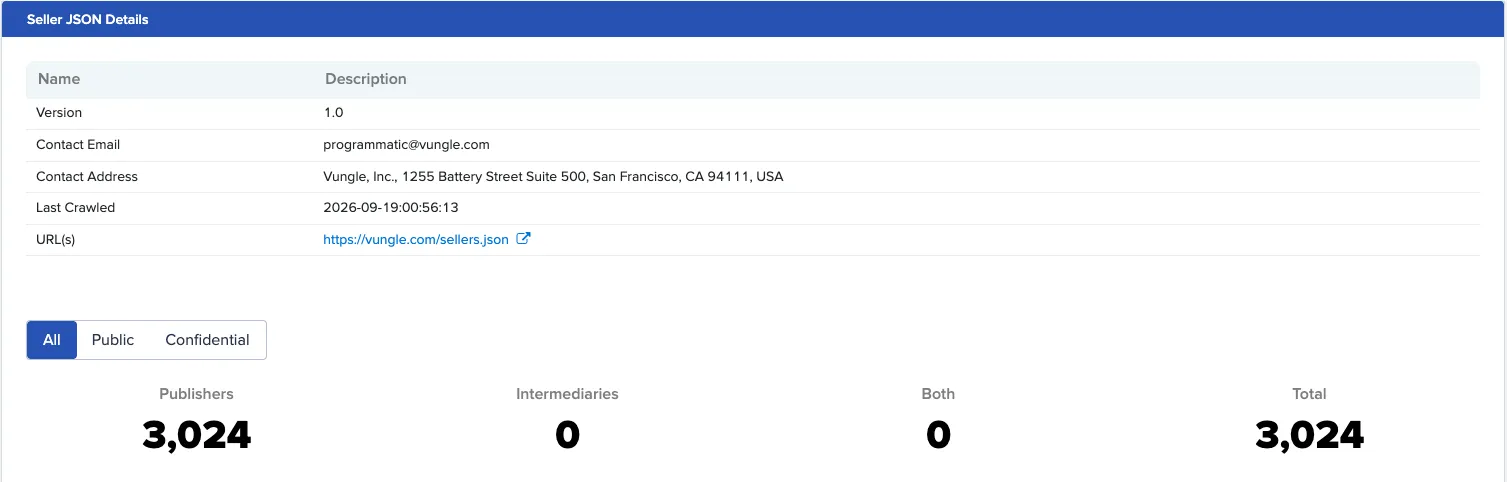1507x482 pixels.
Task: Open the external link icon beside sellers.json
Action: [x=523, y=239]
